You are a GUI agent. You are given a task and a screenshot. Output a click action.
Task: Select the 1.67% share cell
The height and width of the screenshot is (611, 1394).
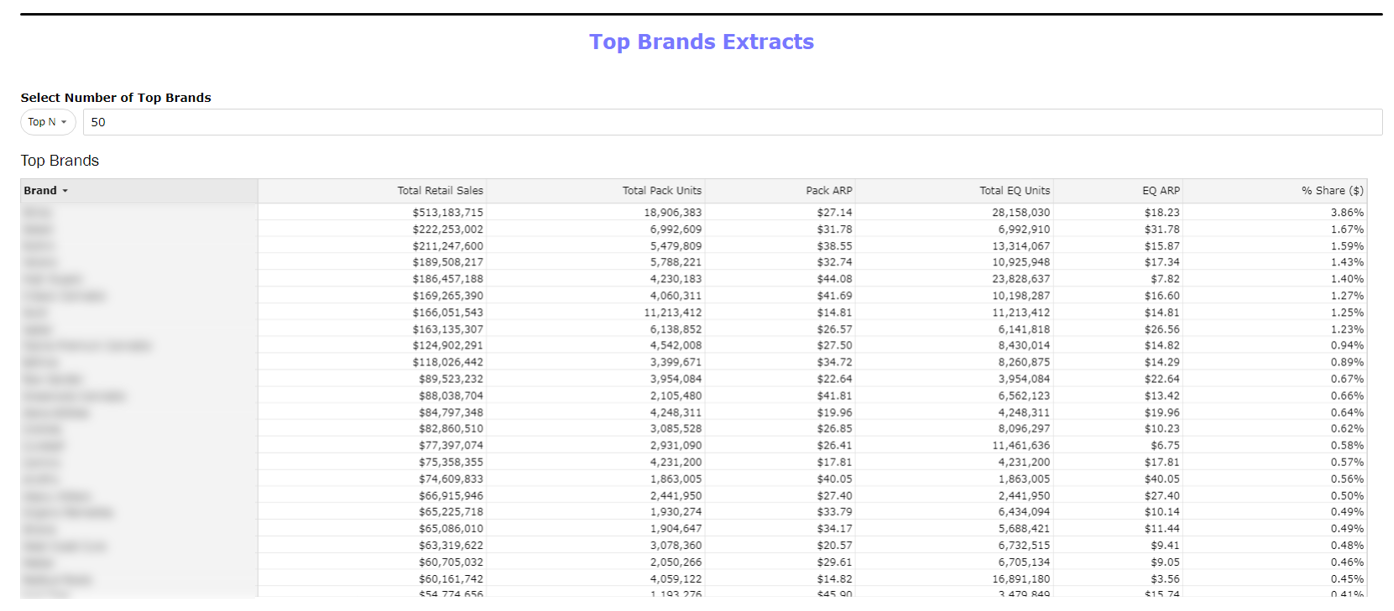1347,230
